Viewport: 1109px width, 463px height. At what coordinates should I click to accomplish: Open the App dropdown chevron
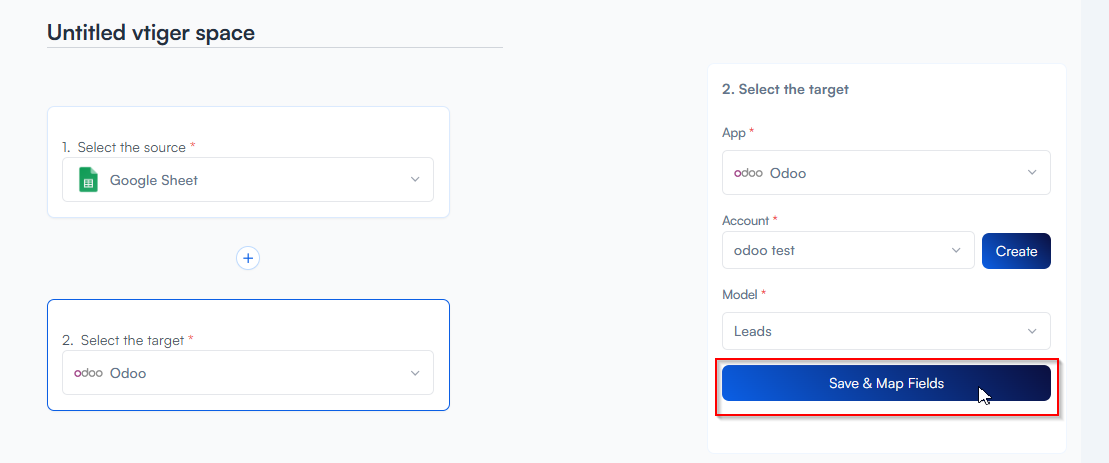click(1032, 173)
